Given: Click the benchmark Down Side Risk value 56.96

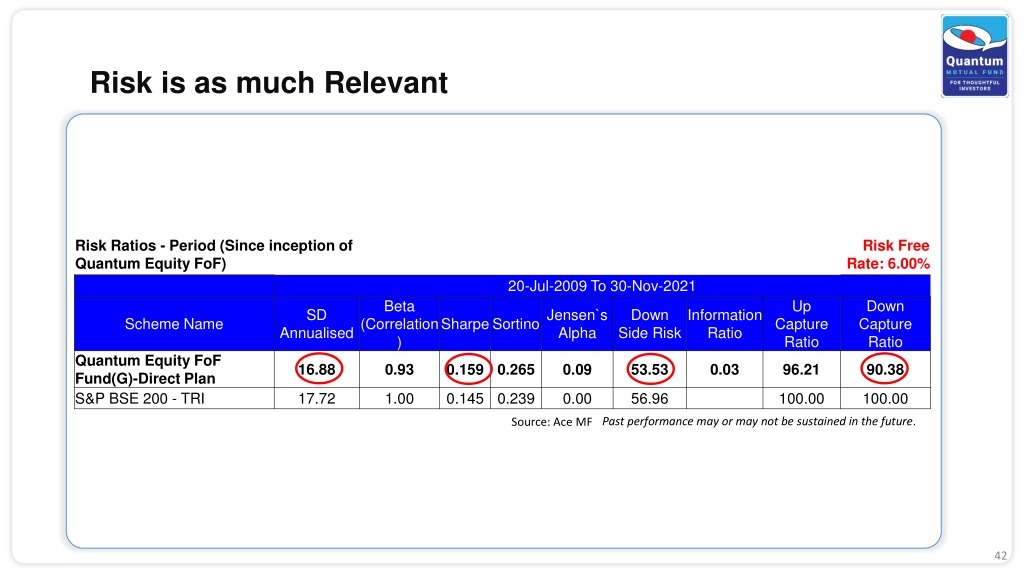Looking at the screenshot, I should coord(650,398).
